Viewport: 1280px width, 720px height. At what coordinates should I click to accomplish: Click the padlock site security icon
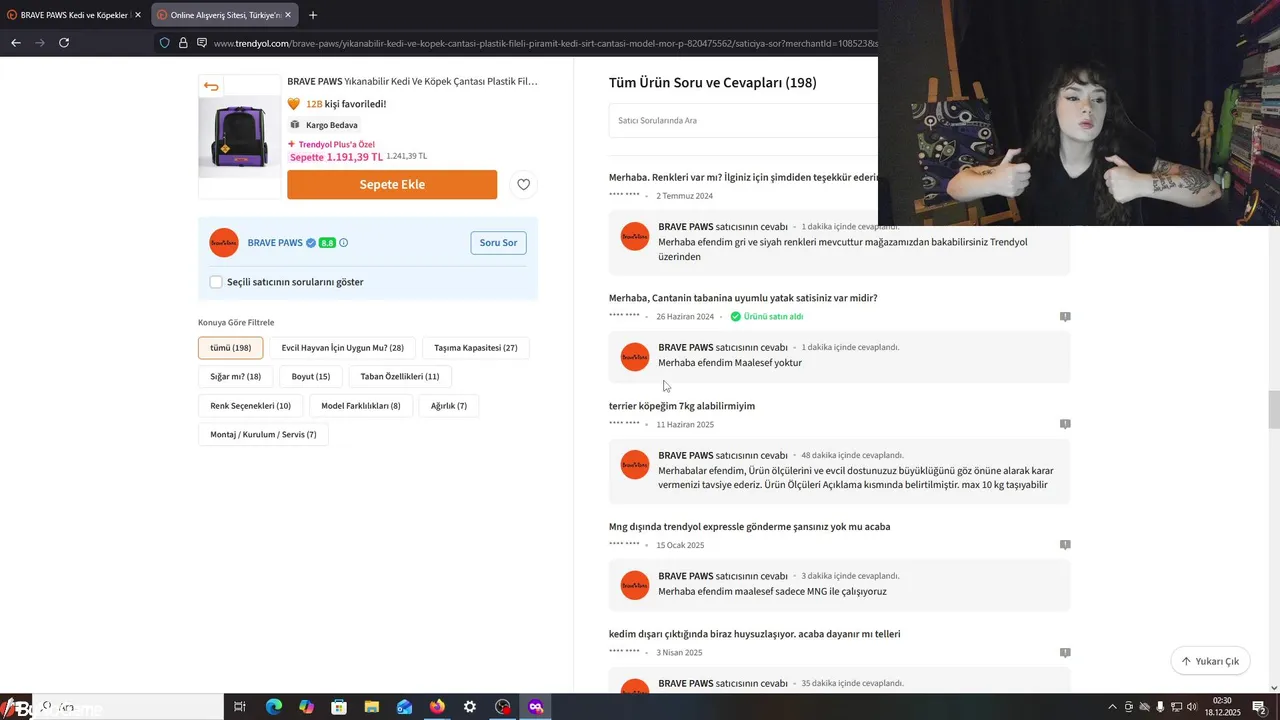[x=183, y=43]
